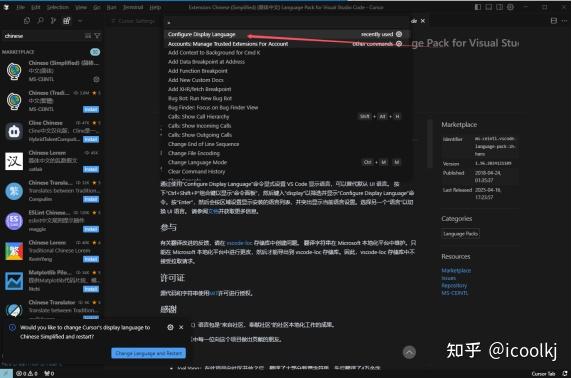
Task: Configure keybinding gear on other commands row
Action: [399, 44]
